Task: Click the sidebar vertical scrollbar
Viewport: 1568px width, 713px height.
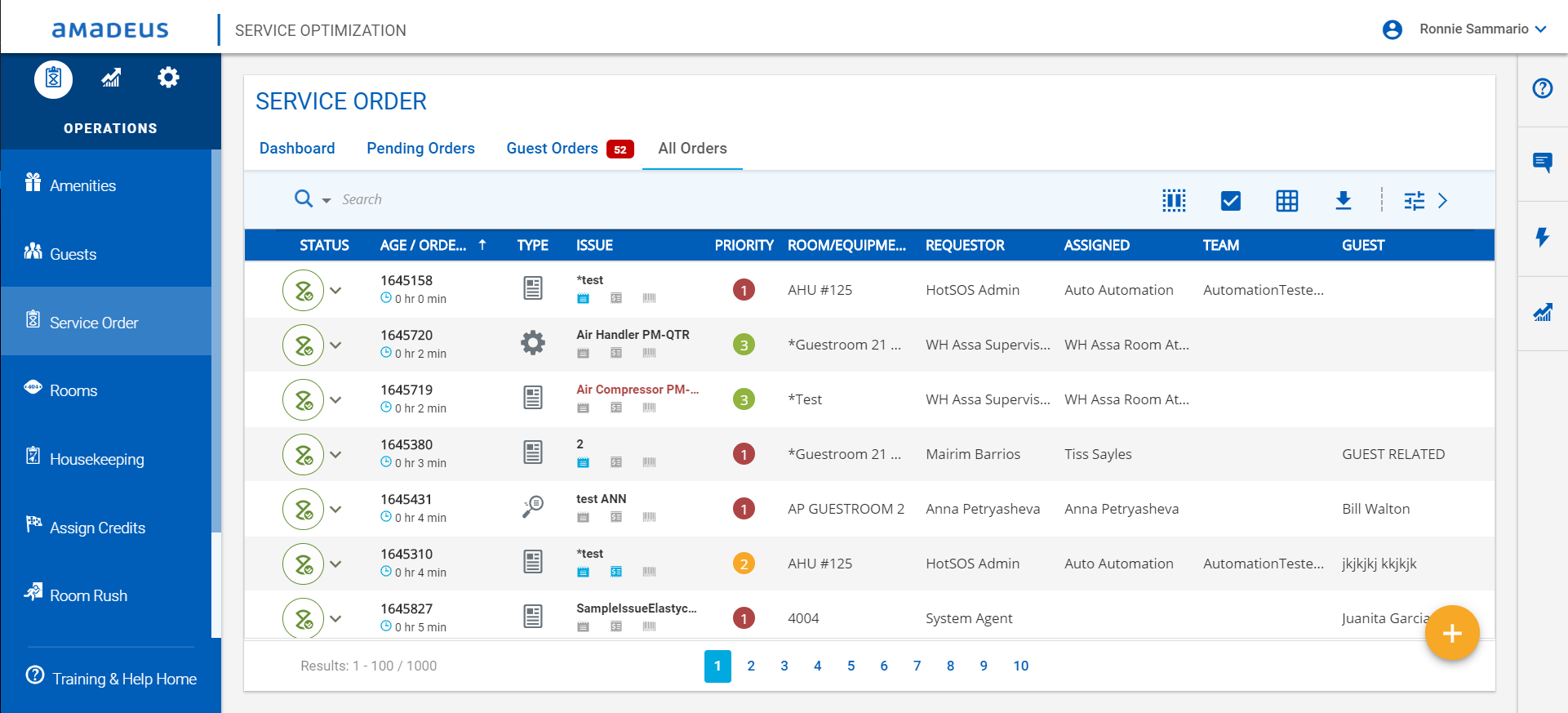Action: [x=216, y=341]
